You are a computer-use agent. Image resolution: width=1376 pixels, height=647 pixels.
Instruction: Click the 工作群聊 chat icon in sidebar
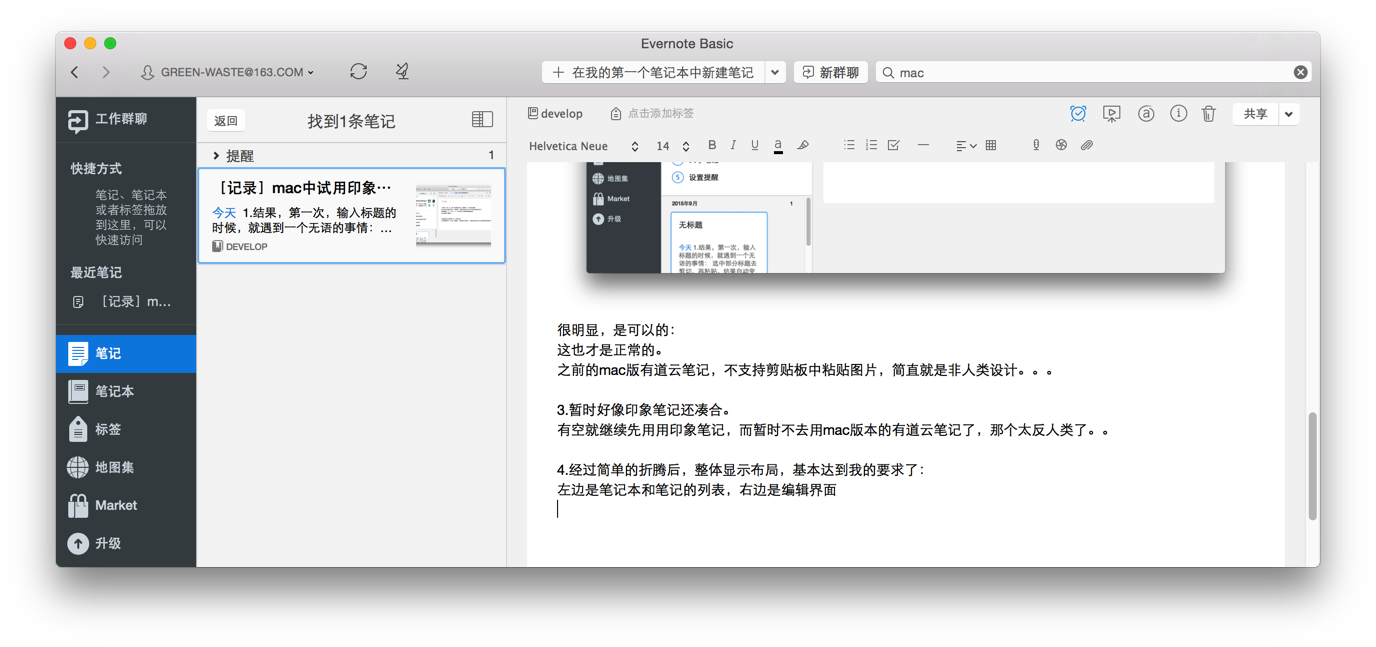tap(77, 121)
